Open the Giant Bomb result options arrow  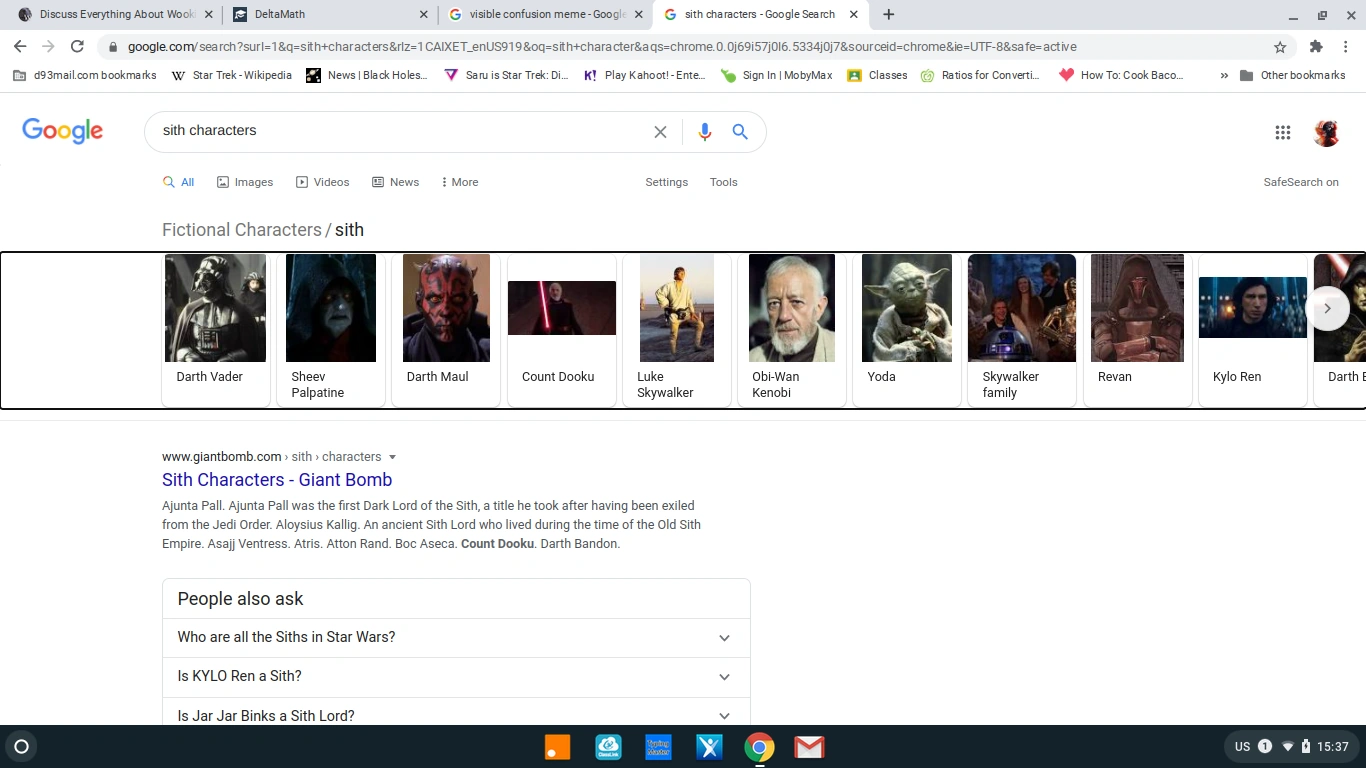point(392,456)
